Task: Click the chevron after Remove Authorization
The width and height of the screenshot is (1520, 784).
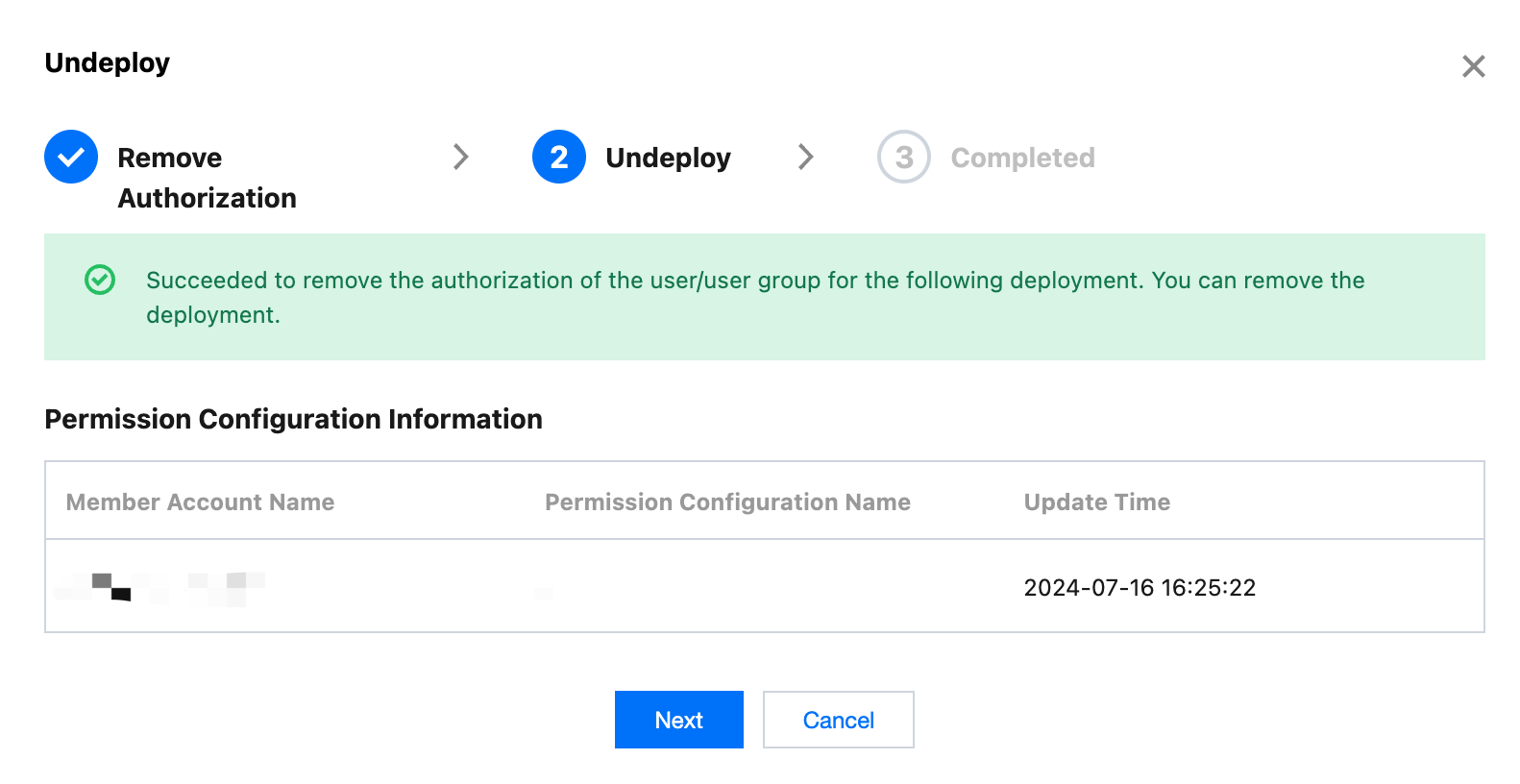Action: click(x=461, y=157)
